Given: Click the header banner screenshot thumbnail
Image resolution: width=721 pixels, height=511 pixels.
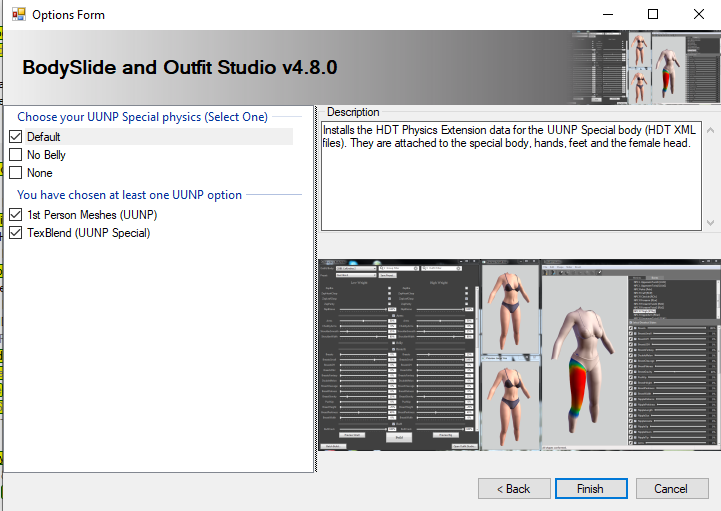Looking at the screenshot, I should coord(646,67).
